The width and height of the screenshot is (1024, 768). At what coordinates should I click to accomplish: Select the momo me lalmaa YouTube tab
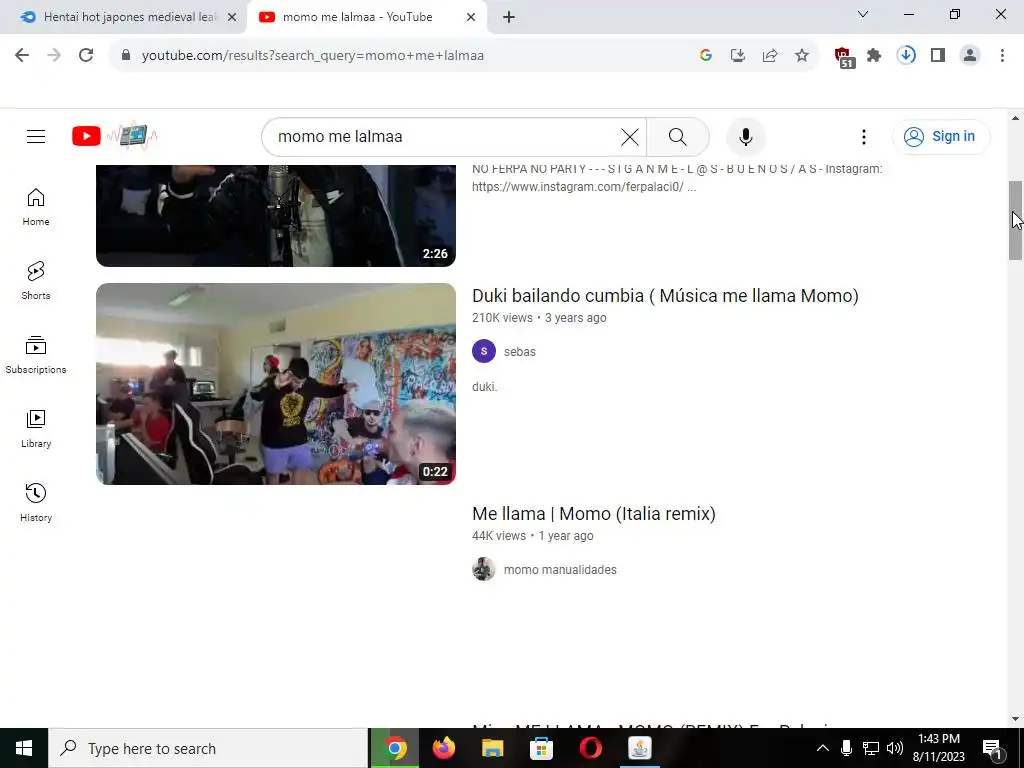(x=358, y=17)
